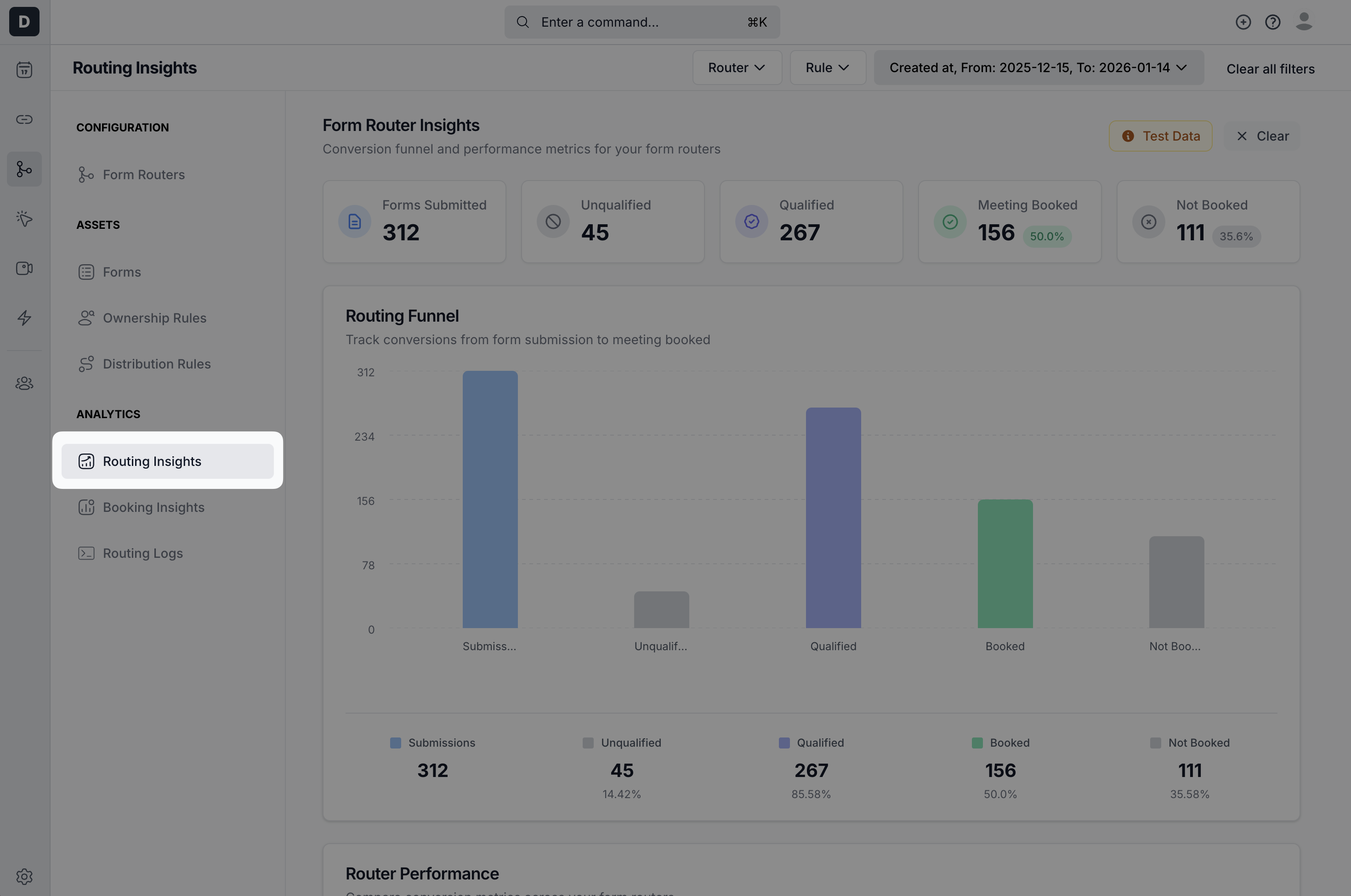Viewport: 1351px width, 896px height.
Task: Navigate to Form Routers
Action: pyautogui.click(x=143, y=175)
